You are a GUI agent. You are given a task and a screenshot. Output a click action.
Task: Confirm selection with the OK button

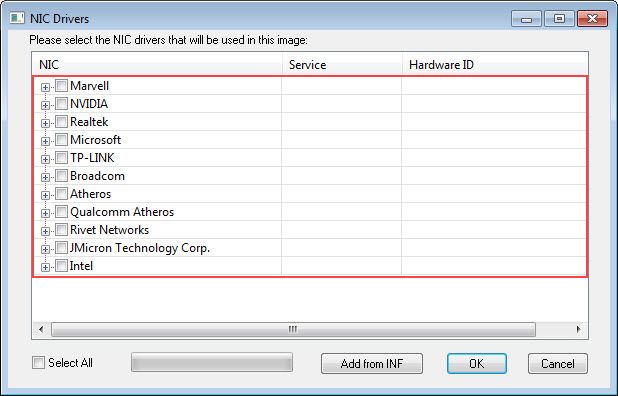(477, 363)
